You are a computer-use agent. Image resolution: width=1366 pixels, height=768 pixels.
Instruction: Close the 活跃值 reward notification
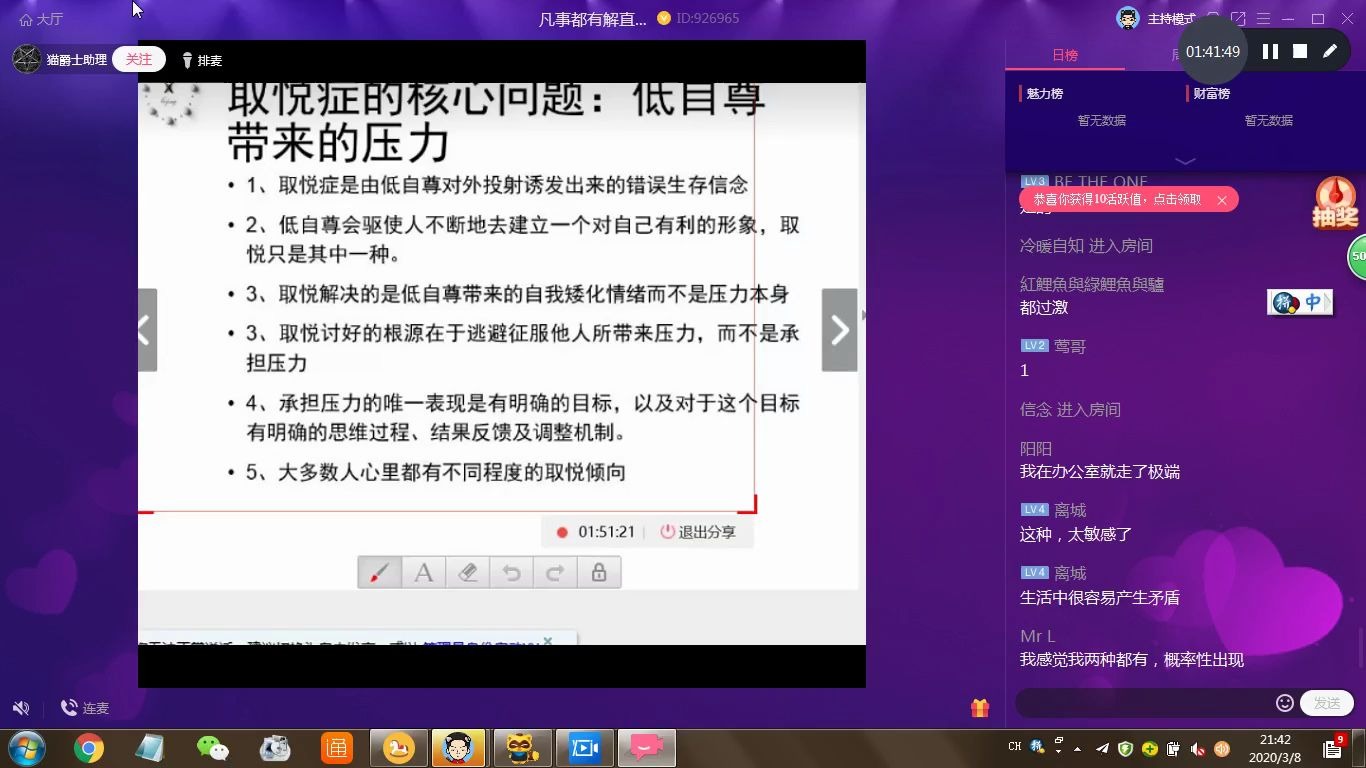(x=1222, y=200)
